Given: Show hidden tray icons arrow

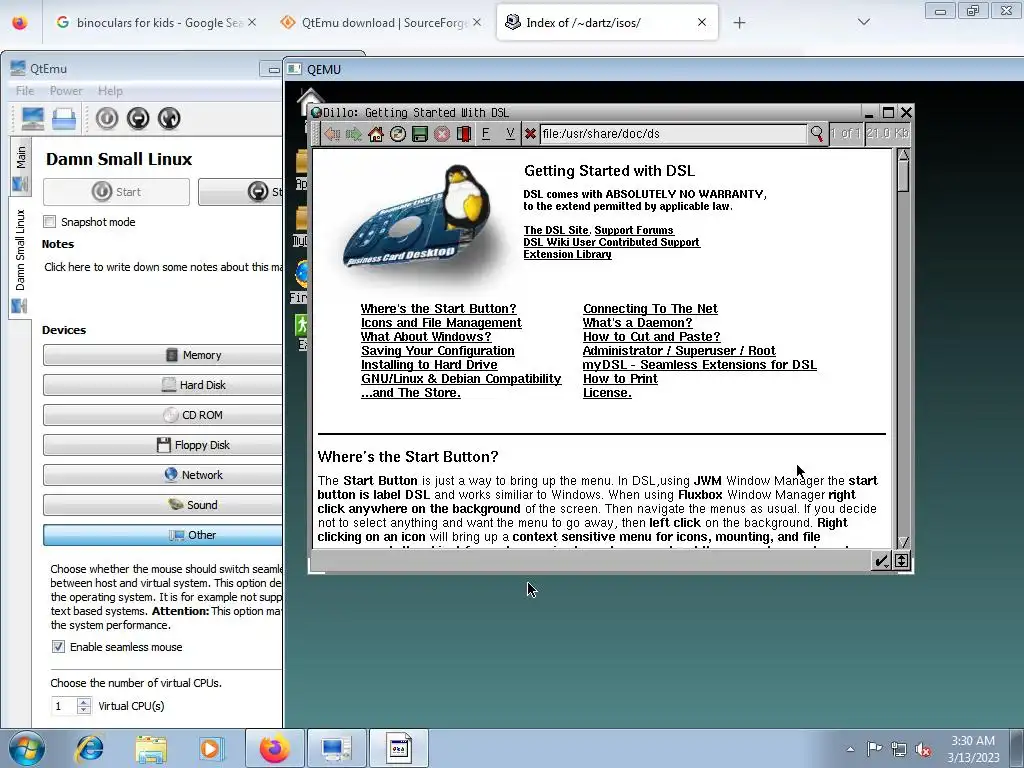Looking at the screenshot, I should [850, 749].
